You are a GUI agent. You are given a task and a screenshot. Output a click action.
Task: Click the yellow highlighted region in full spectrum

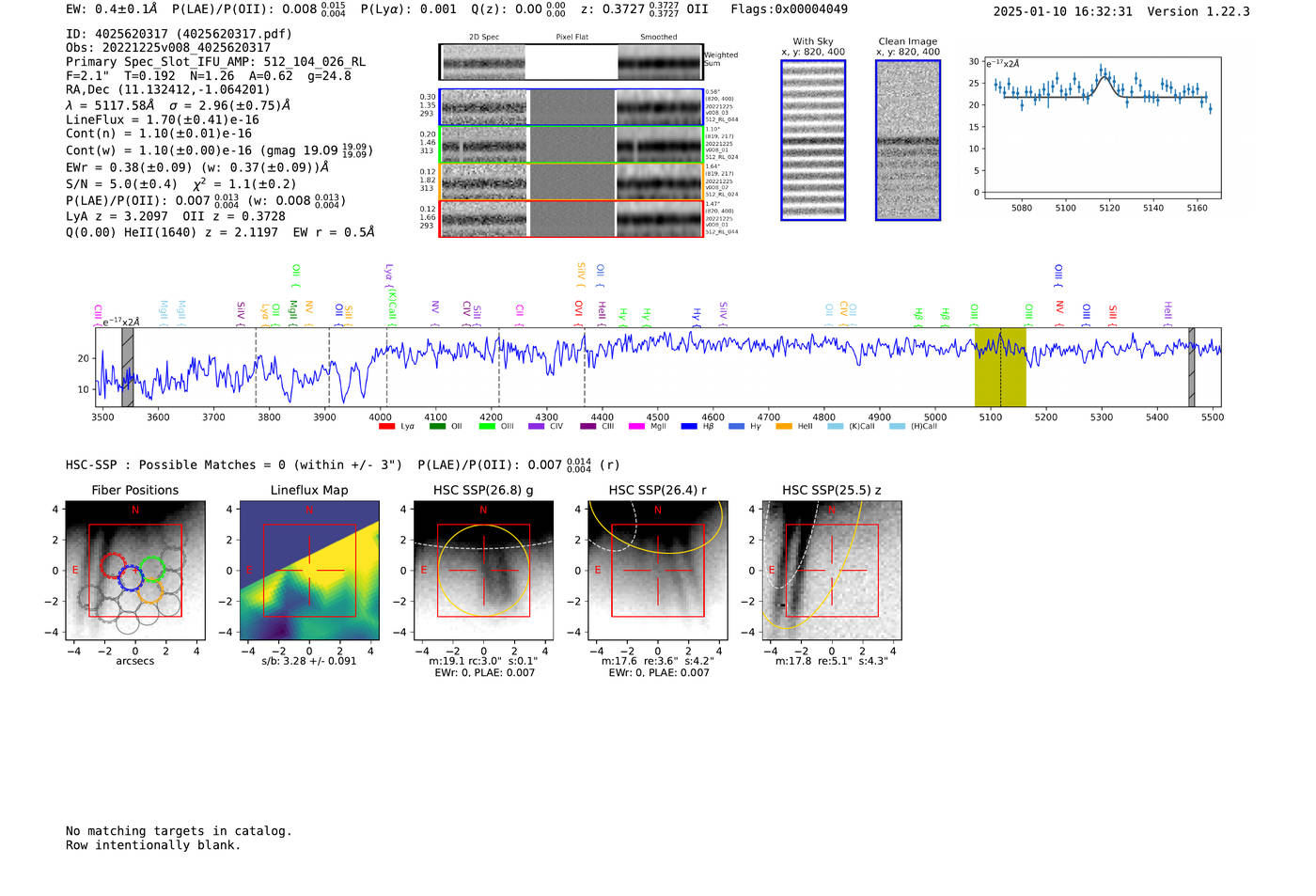1000,367
